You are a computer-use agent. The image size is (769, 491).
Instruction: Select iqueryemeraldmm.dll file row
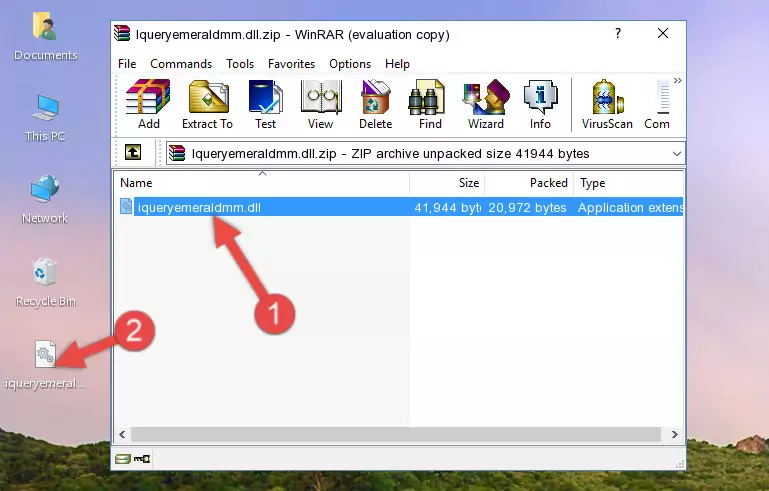point(400,207)
